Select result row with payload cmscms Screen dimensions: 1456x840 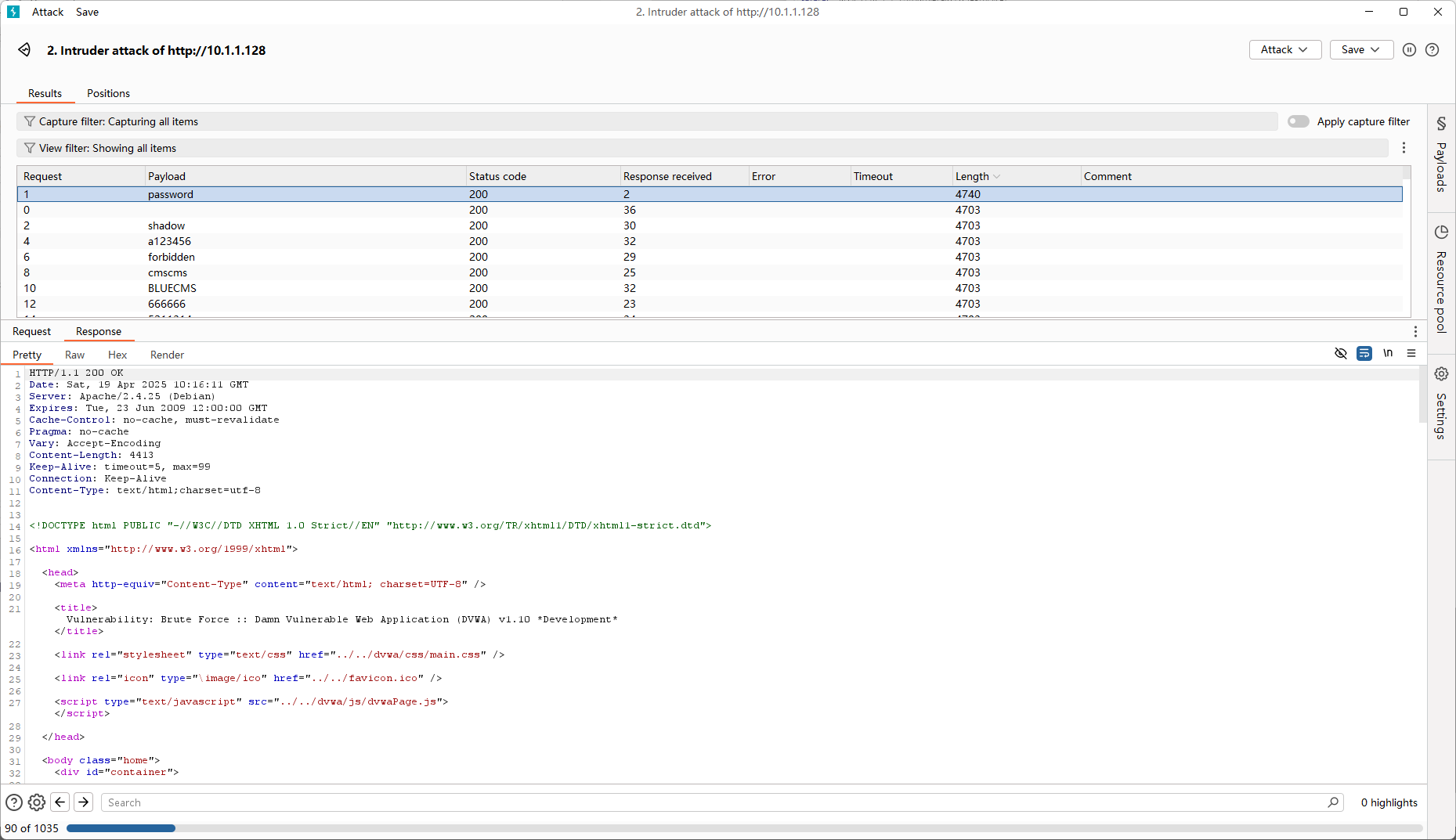tap(710, 272)
